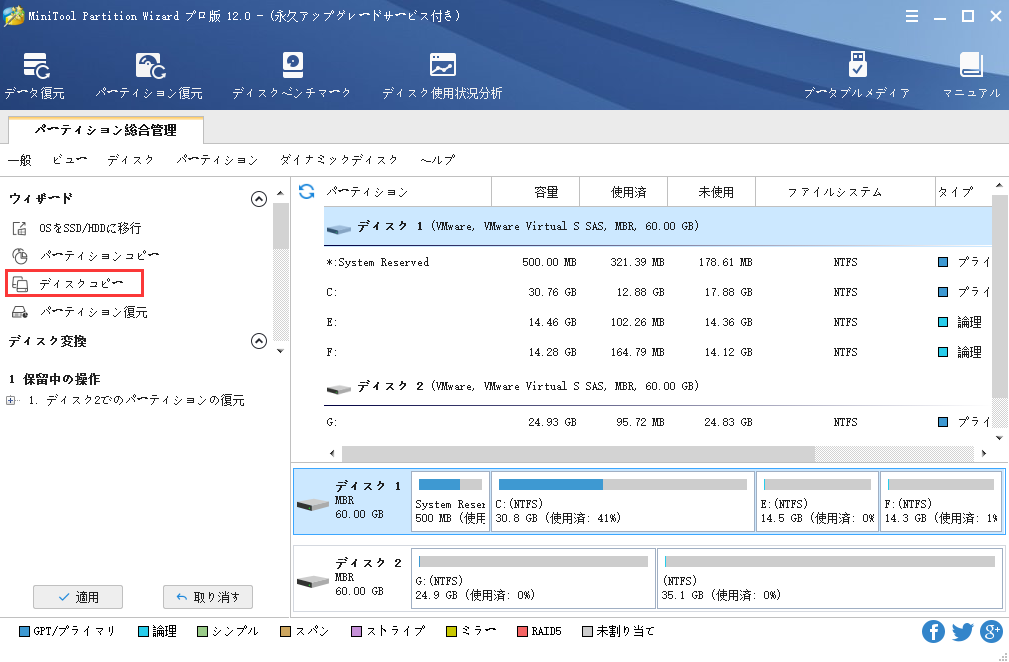Click the 取り消す button
Screen dimensions: 1009x662
point(208,597)
